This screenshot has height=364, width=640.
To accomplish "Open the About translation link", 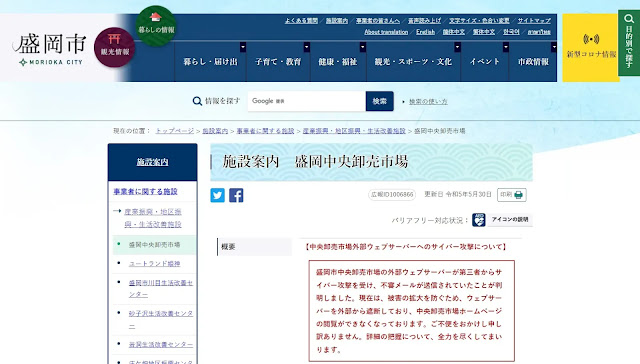I will point(386,32).
